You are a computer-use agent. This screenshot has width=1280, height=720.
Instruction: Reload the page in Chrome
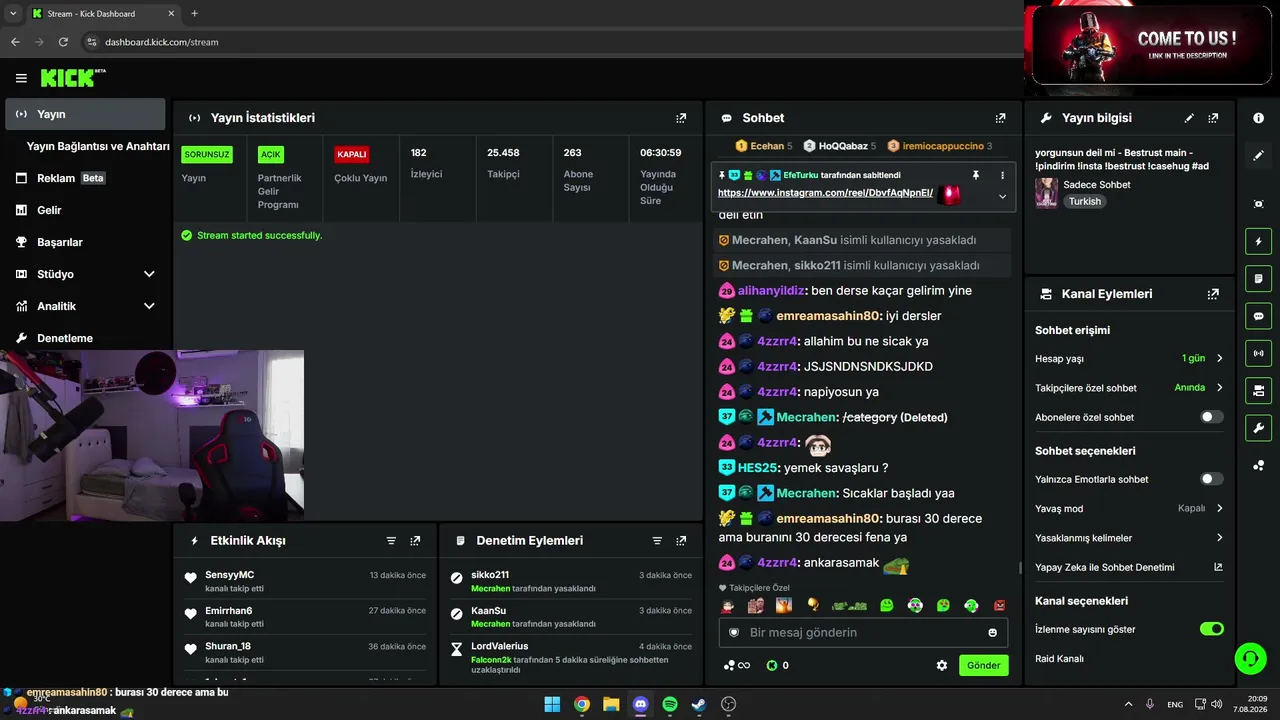pos(63,42)
